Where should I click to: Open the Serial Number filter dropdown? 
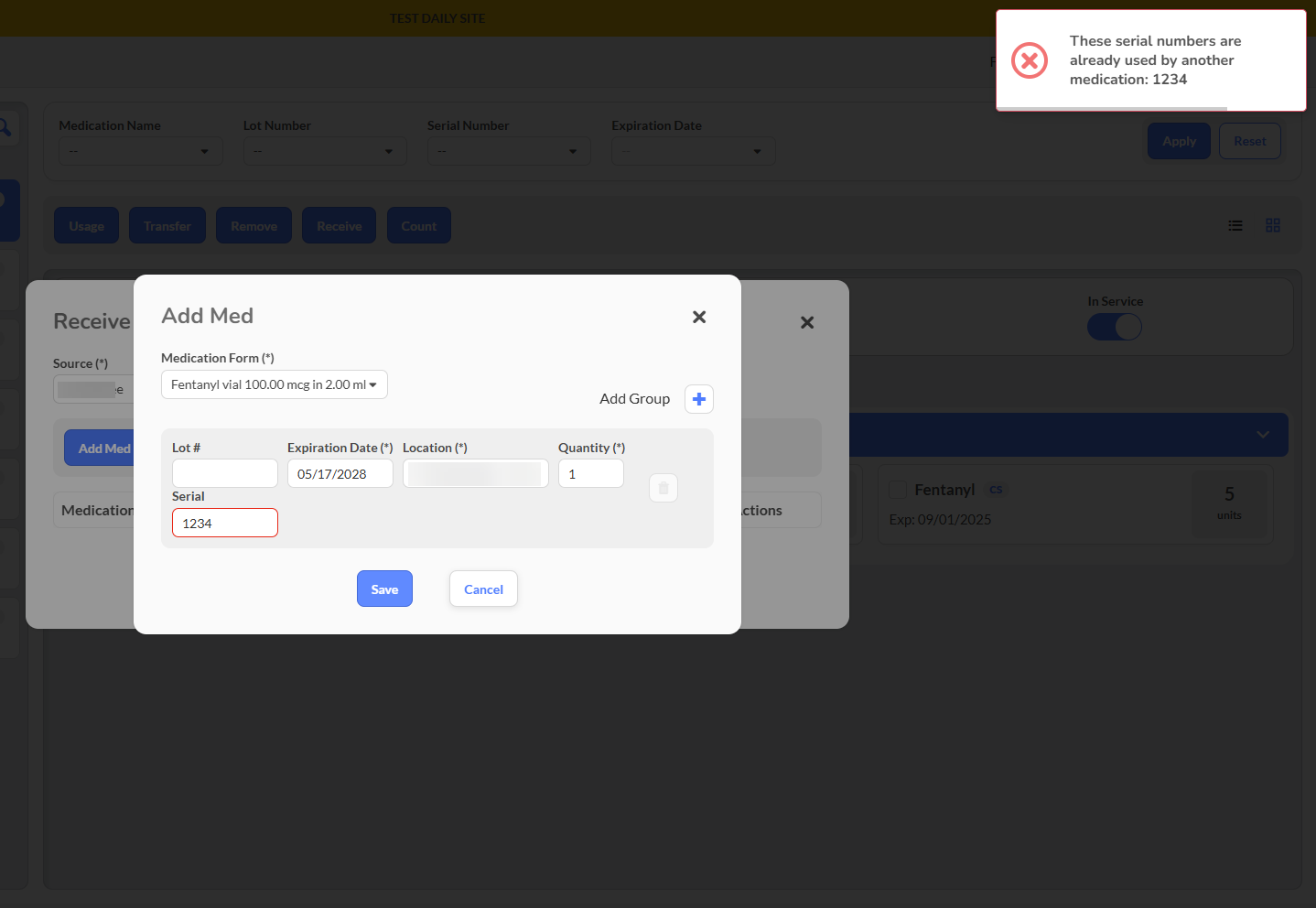[x=510, y=151]
